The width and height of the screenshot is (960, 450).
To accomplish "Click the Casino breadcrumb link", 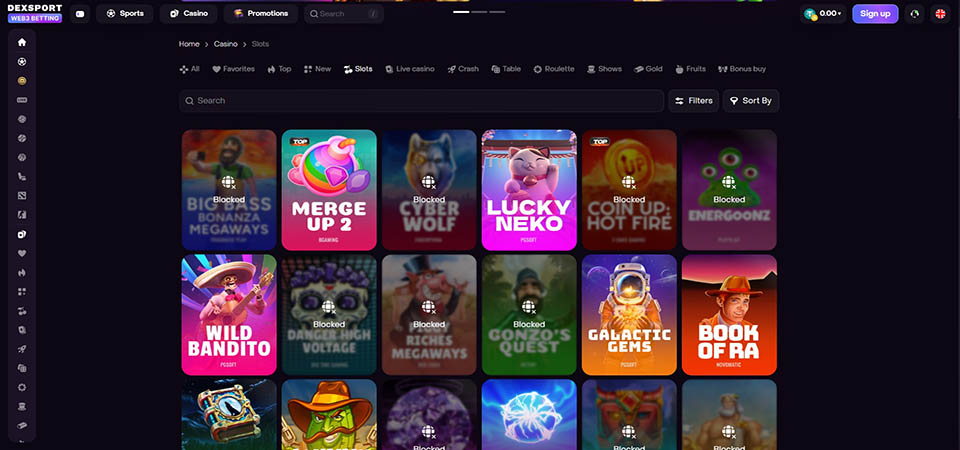I will tap(225, 44).
